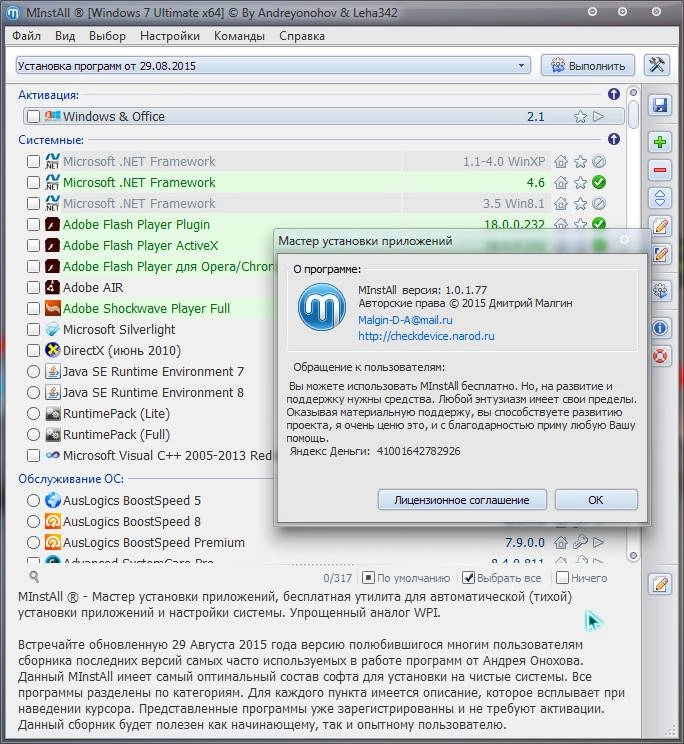Click the AusLogics BoostSpeed 8 entry
Image resolution: width=684 pixels, height=744 pixels.
pos(131,521)
